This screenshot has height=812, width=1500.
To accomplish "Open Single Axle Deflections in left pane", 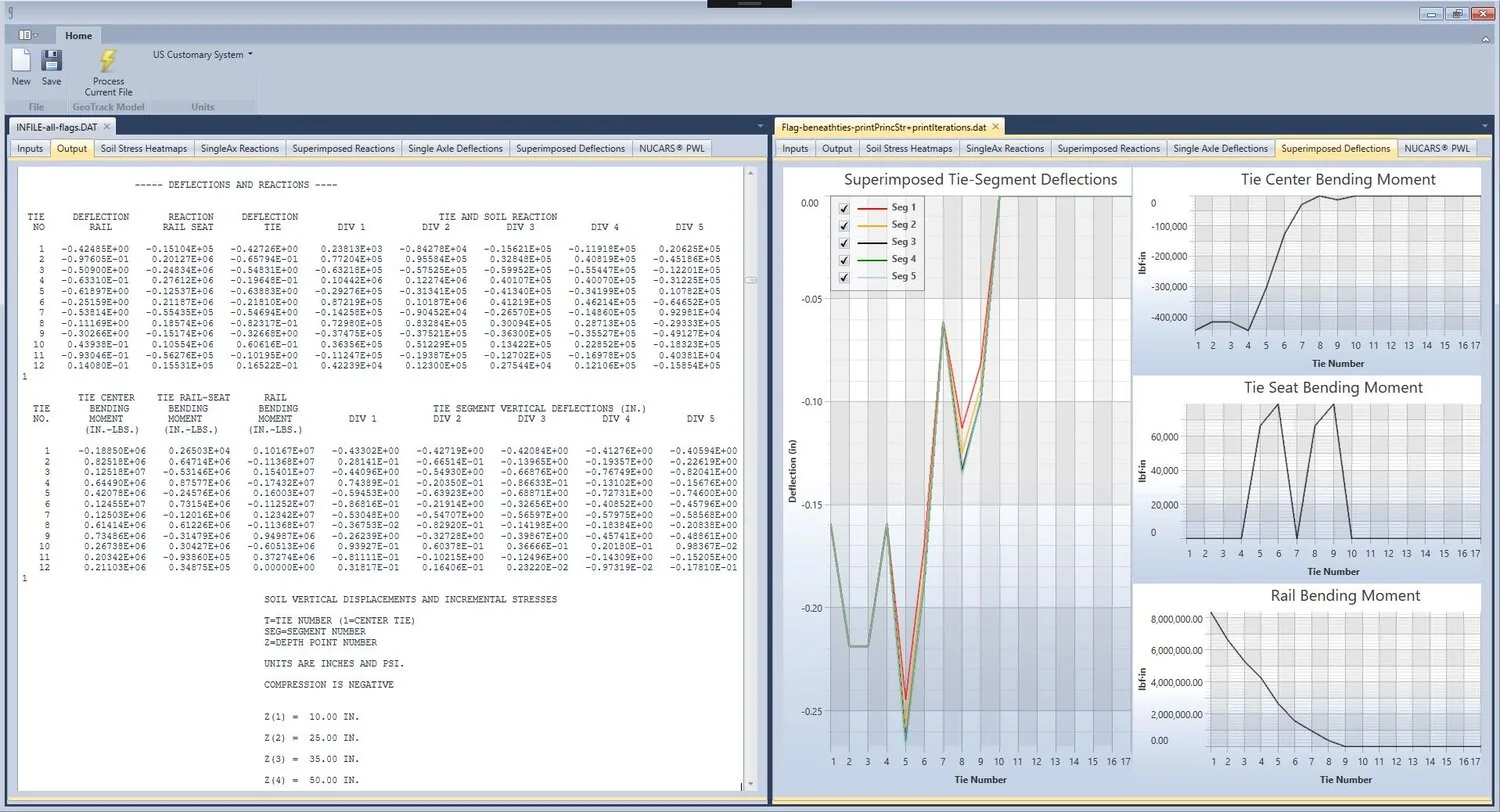I will (456, 149).
